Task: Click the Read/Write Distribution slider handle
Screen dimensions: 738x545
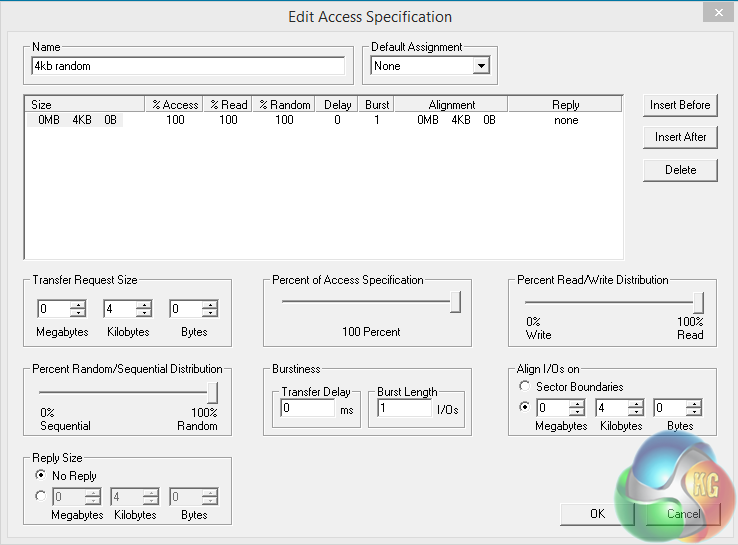Action: click(698, 302)
